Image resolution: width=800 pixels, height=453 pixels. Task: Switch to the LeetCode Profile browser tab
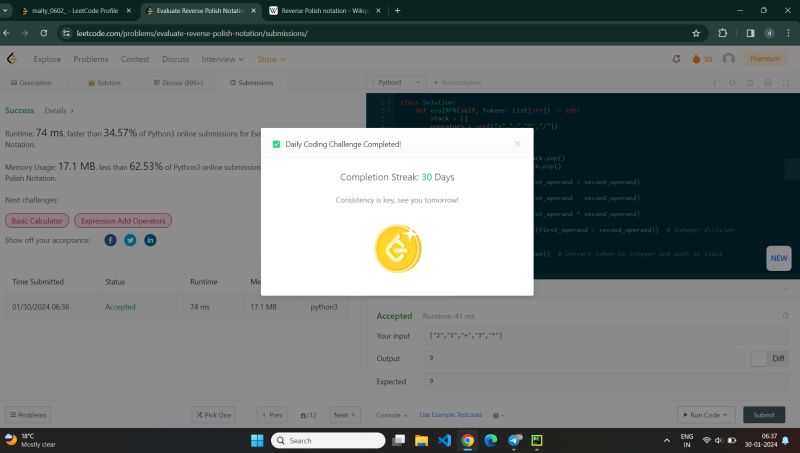tap(76, 10)
